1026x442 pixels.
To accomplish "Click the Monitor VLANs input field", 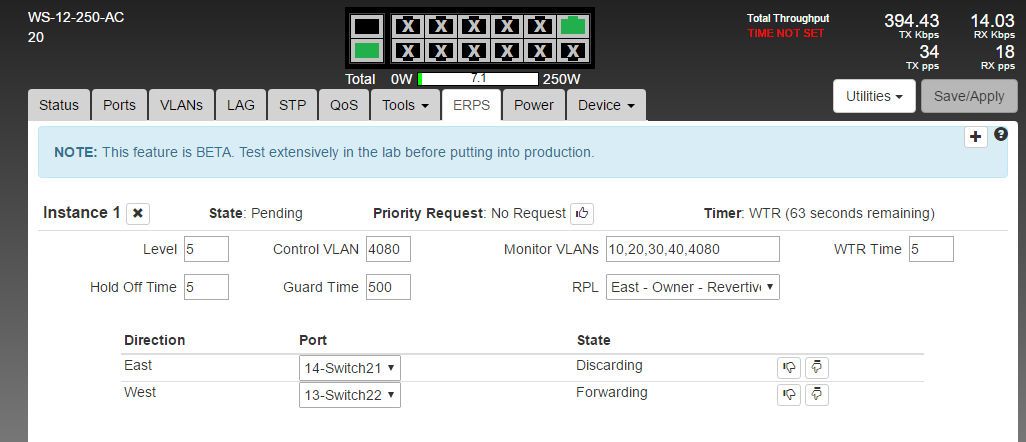I will click(x=693, y=249).
